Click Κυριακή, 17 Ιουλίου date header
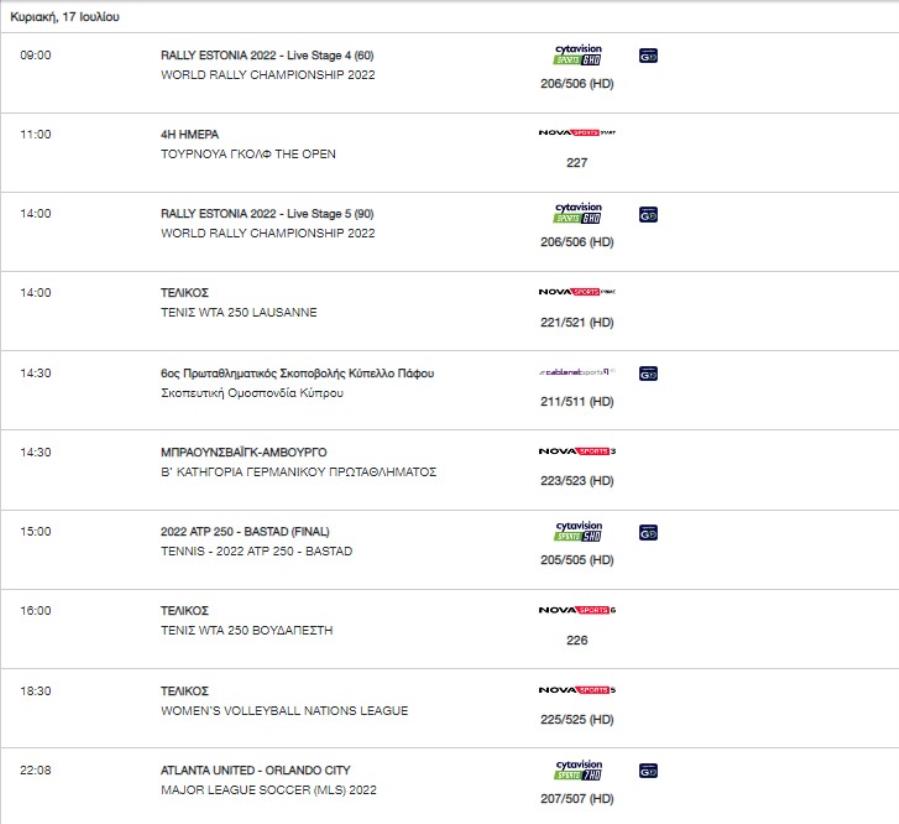Viewport: 899px width, 824px height. (x=65, y=17)
